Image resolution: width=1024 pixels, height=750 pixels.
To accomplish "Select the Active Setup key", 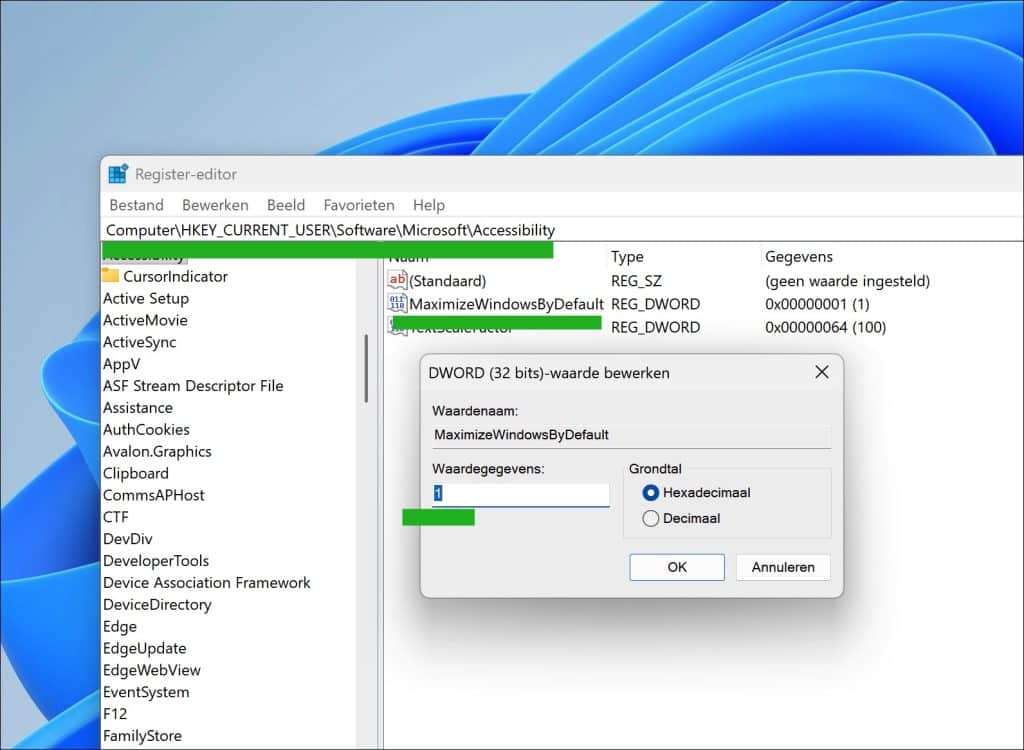I will [146, 299].
